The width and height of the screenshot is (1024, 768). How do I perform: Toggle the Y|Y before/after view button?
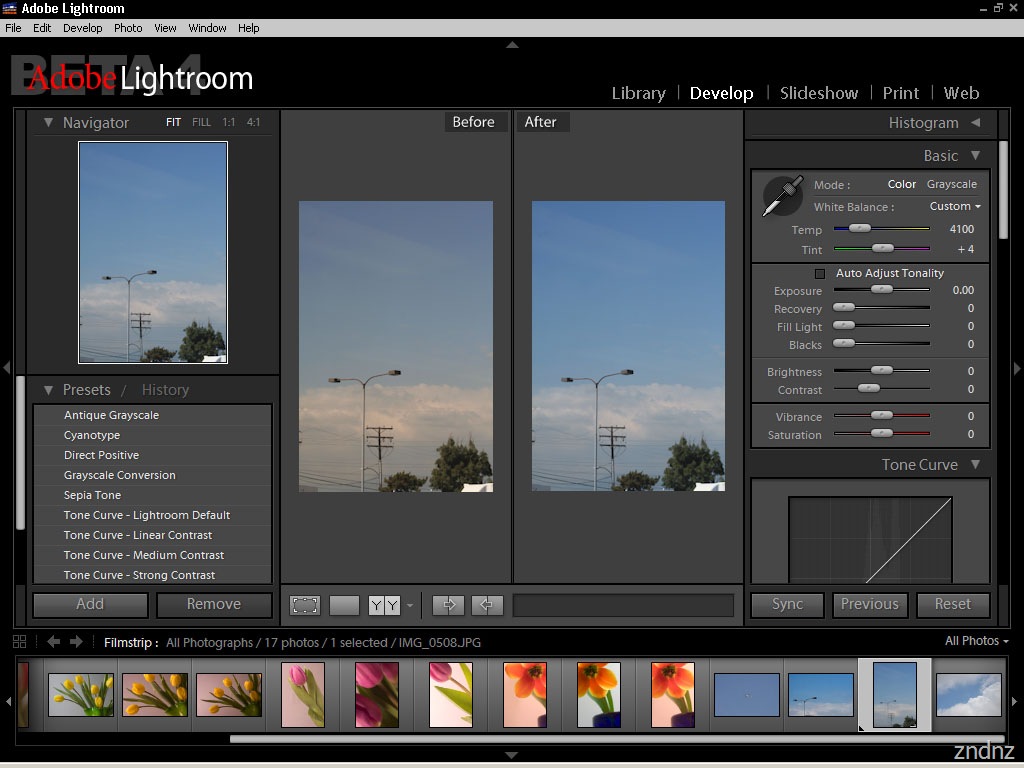pos(384,605)
